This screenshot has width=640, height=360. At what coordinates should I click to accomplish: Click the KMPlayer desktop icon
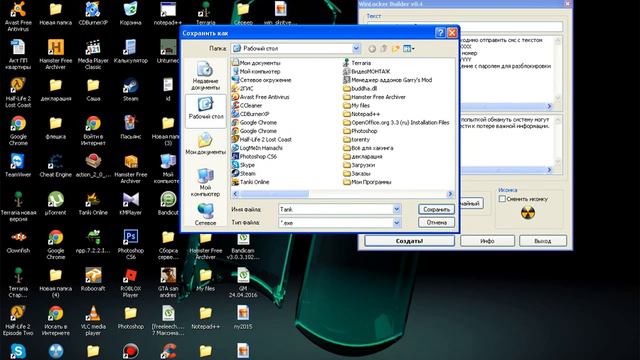pos(131,203)
